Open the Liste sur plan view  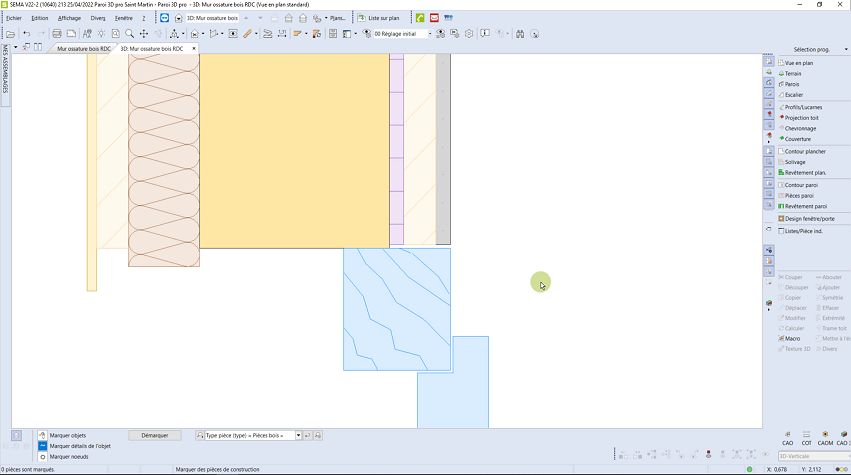pyautogui.click(x=377, y=18)
